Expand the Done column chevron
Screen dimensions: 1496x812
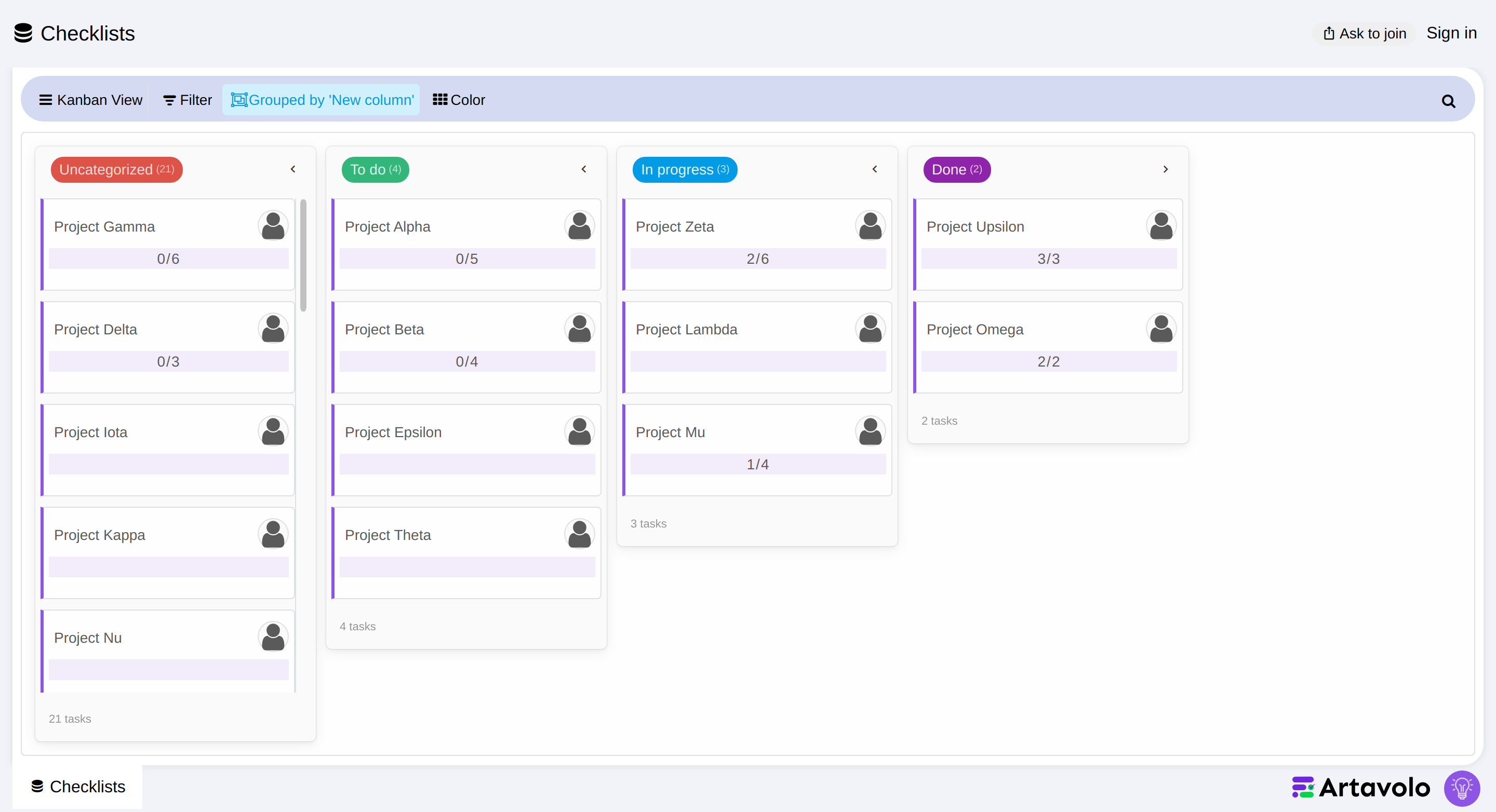click(x=1166, y=169)
